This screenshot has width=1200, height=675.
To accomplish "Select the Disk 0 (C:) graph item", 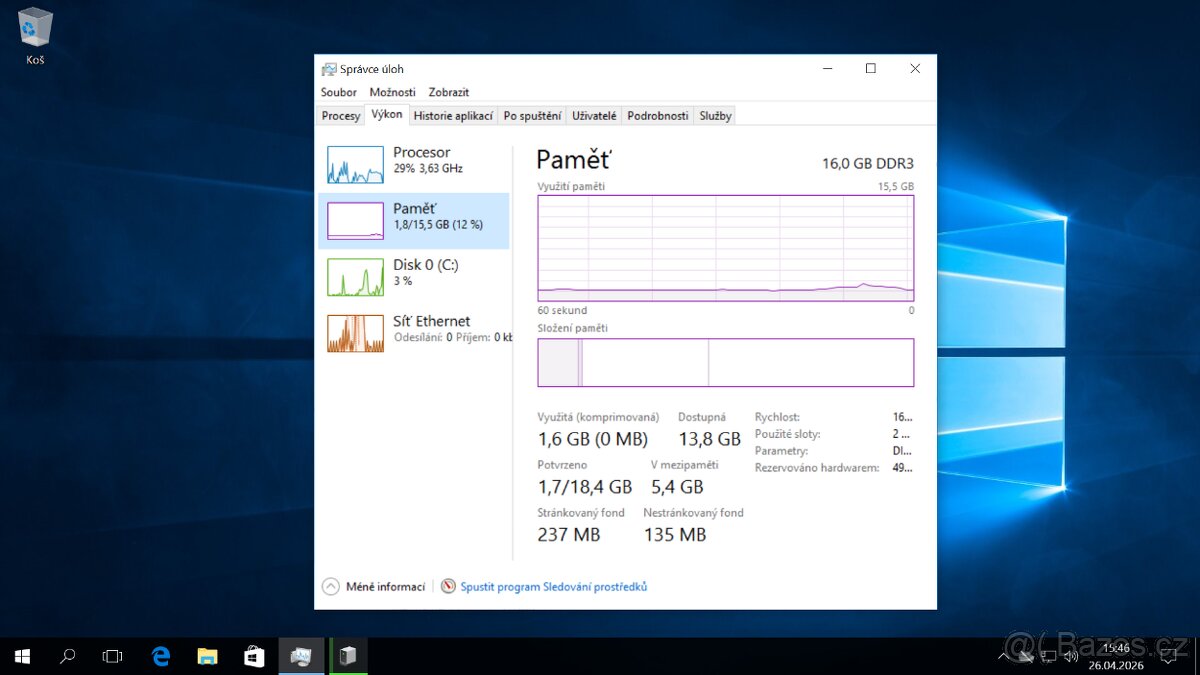I will click(355, 277).
